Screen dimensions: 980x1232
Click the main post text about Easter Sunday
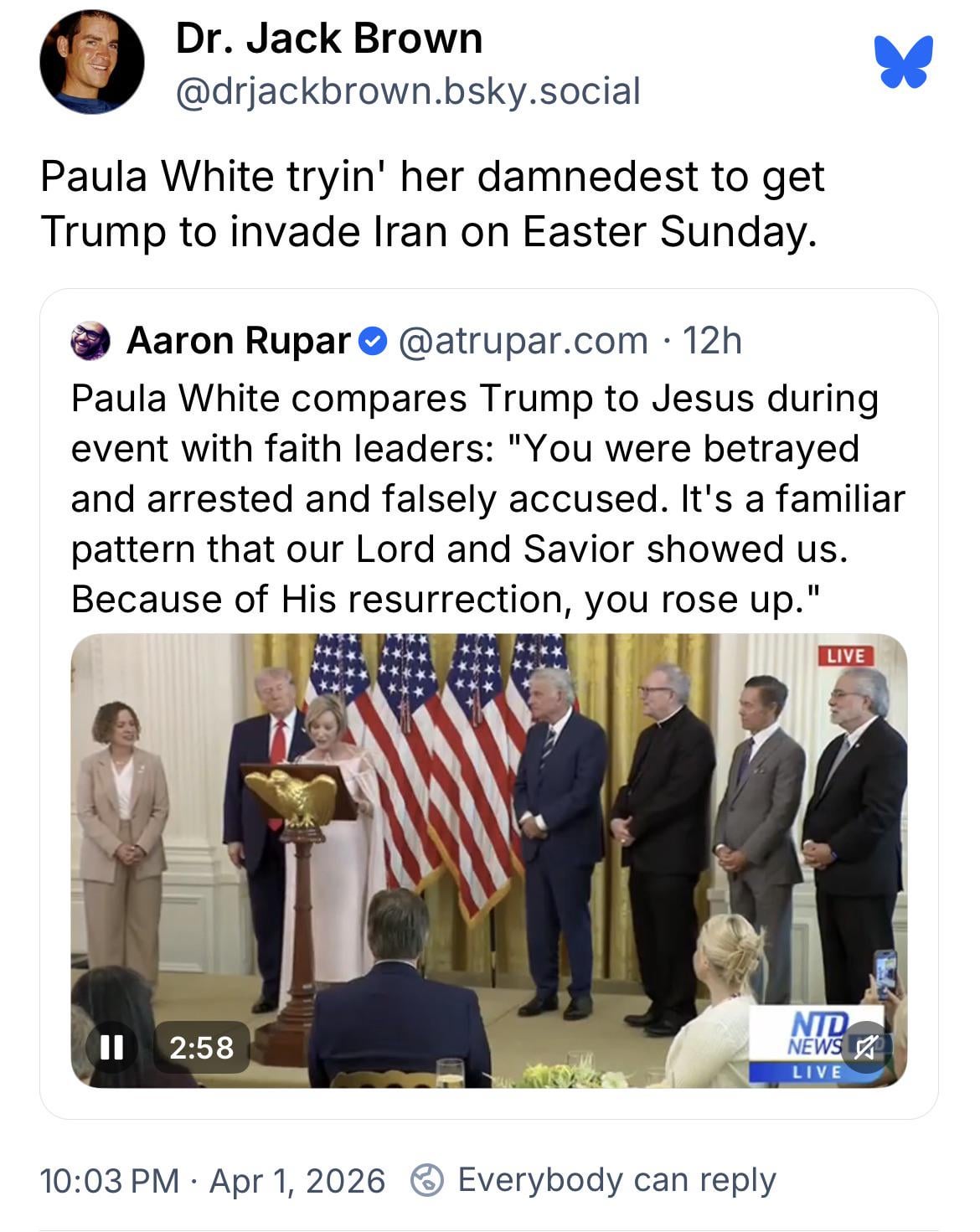point(432,204)
